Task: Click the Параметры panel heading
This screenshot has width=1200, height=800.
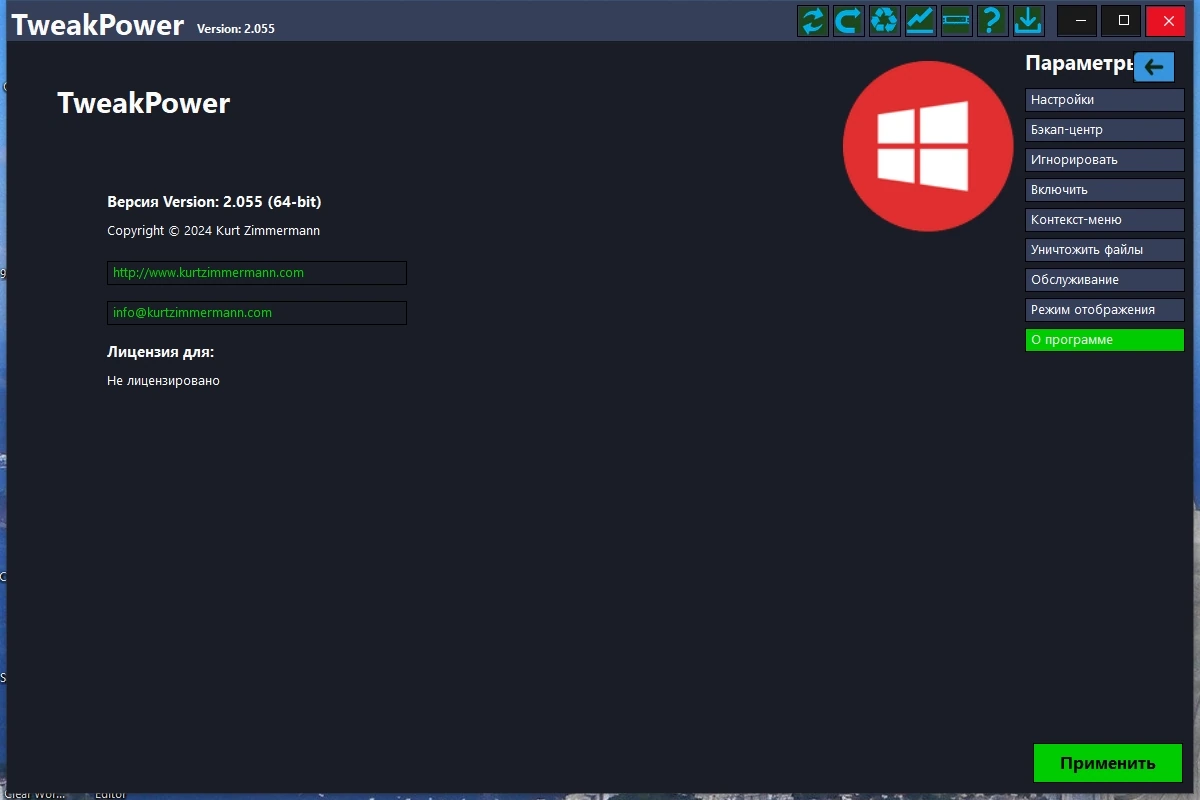Action: (x=1080, y=64)
